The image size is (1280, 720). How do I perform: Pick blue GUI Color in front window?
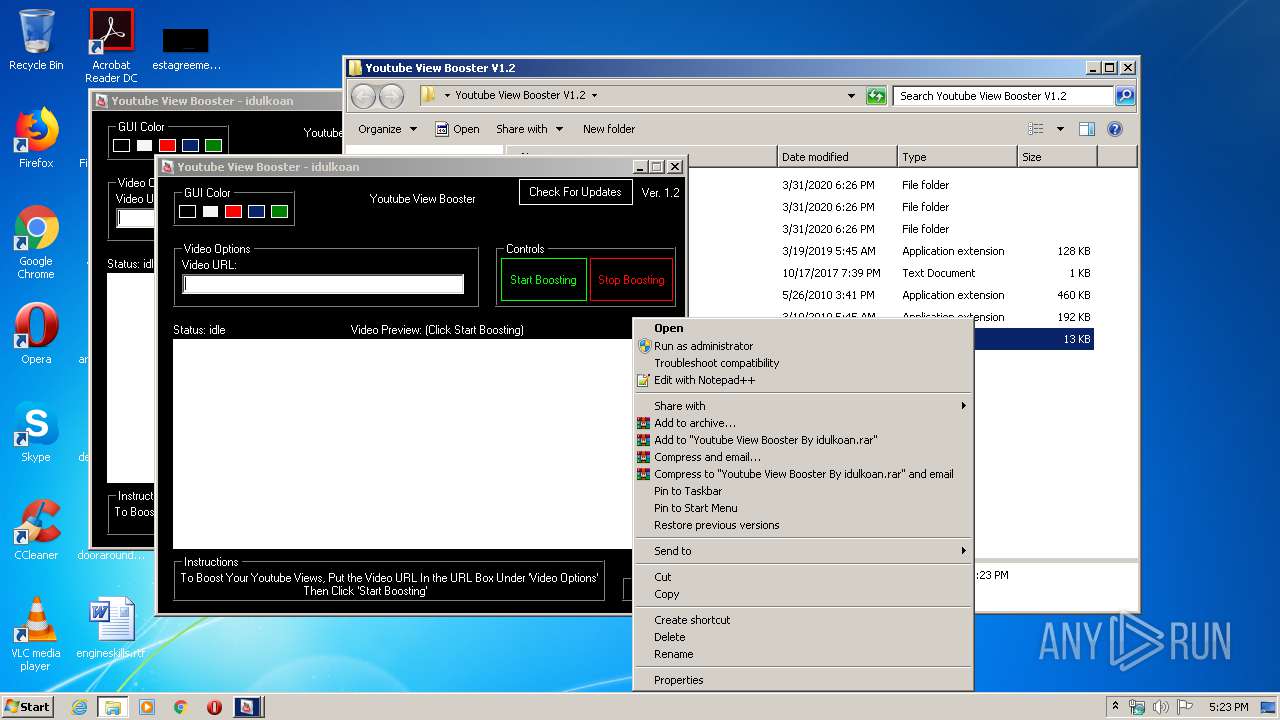coord(256,211)
